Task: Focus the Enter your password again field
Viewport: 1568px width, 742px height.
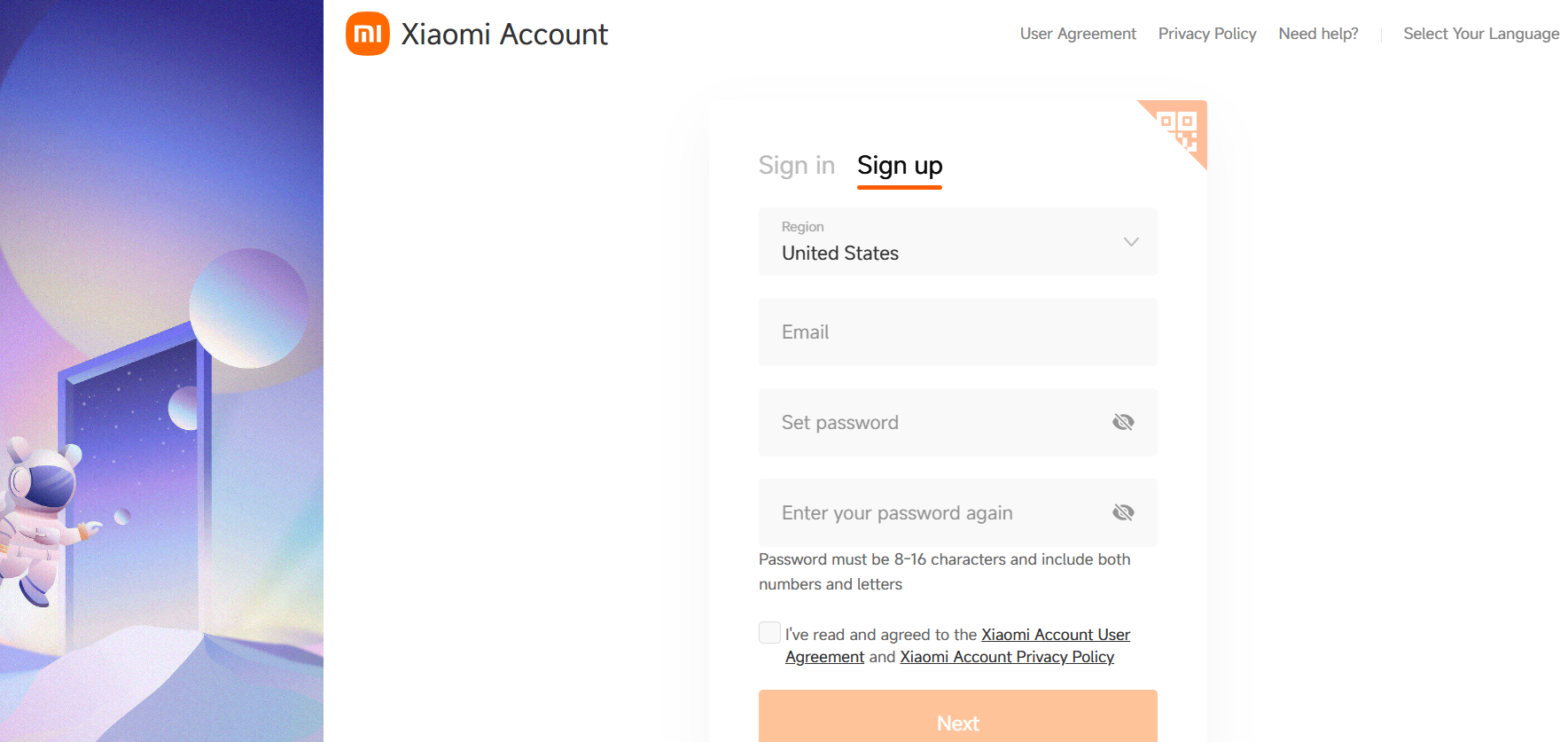Action: click(x=931, y=513)
